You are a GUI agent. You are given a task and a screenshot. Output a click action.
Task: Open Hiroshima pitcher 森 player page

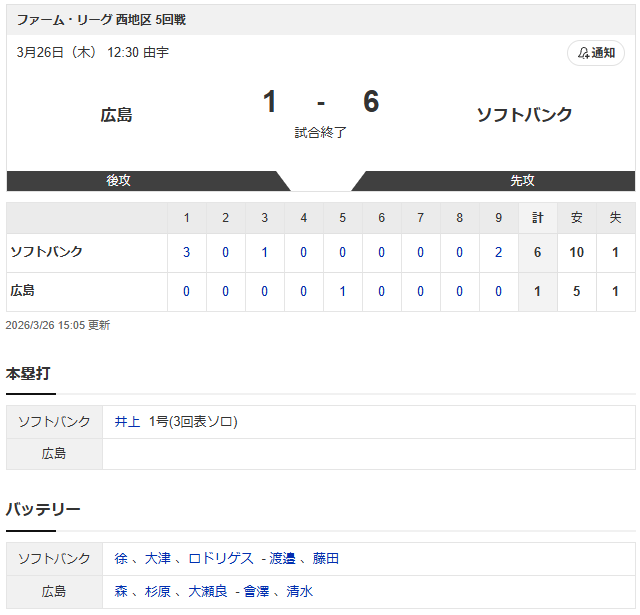point(121,591)
